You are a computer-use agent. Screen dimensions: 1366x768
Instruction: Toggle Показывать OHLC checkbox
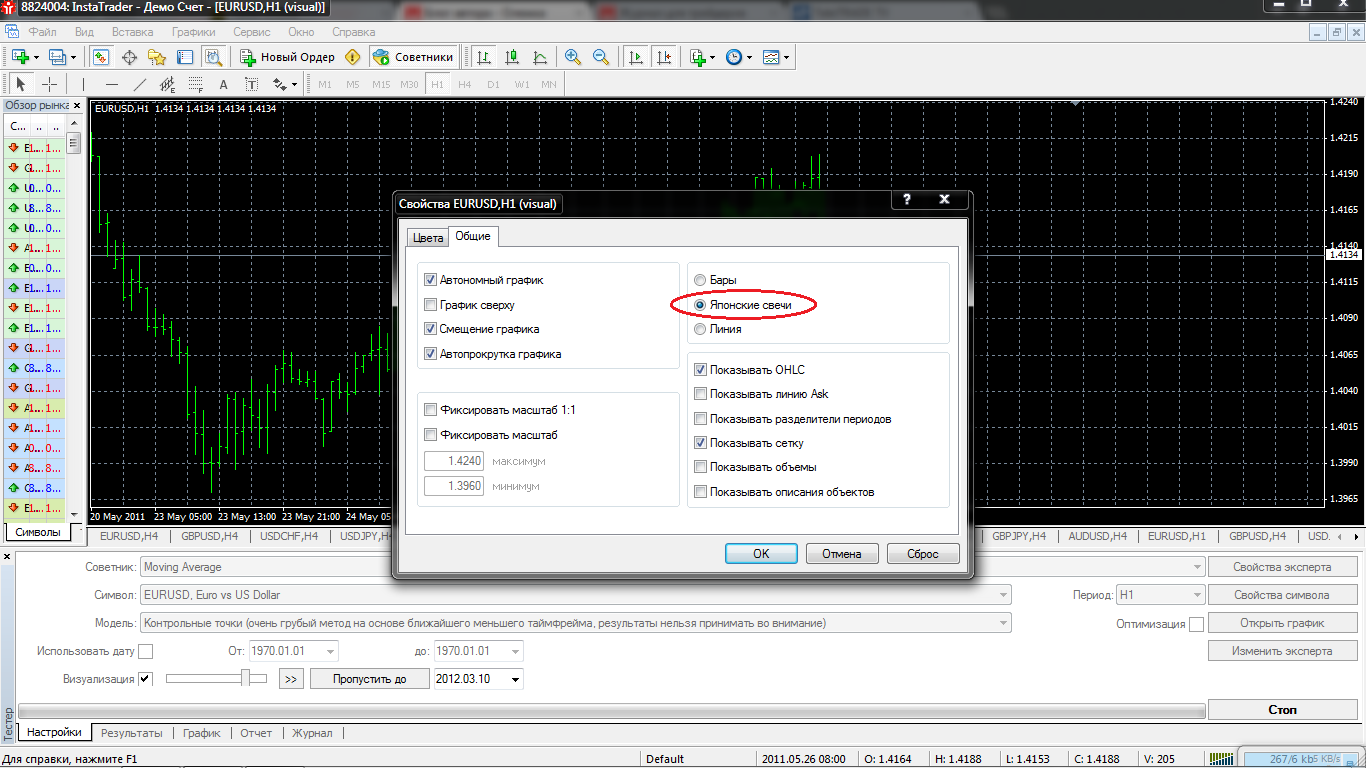pos(701,370)
